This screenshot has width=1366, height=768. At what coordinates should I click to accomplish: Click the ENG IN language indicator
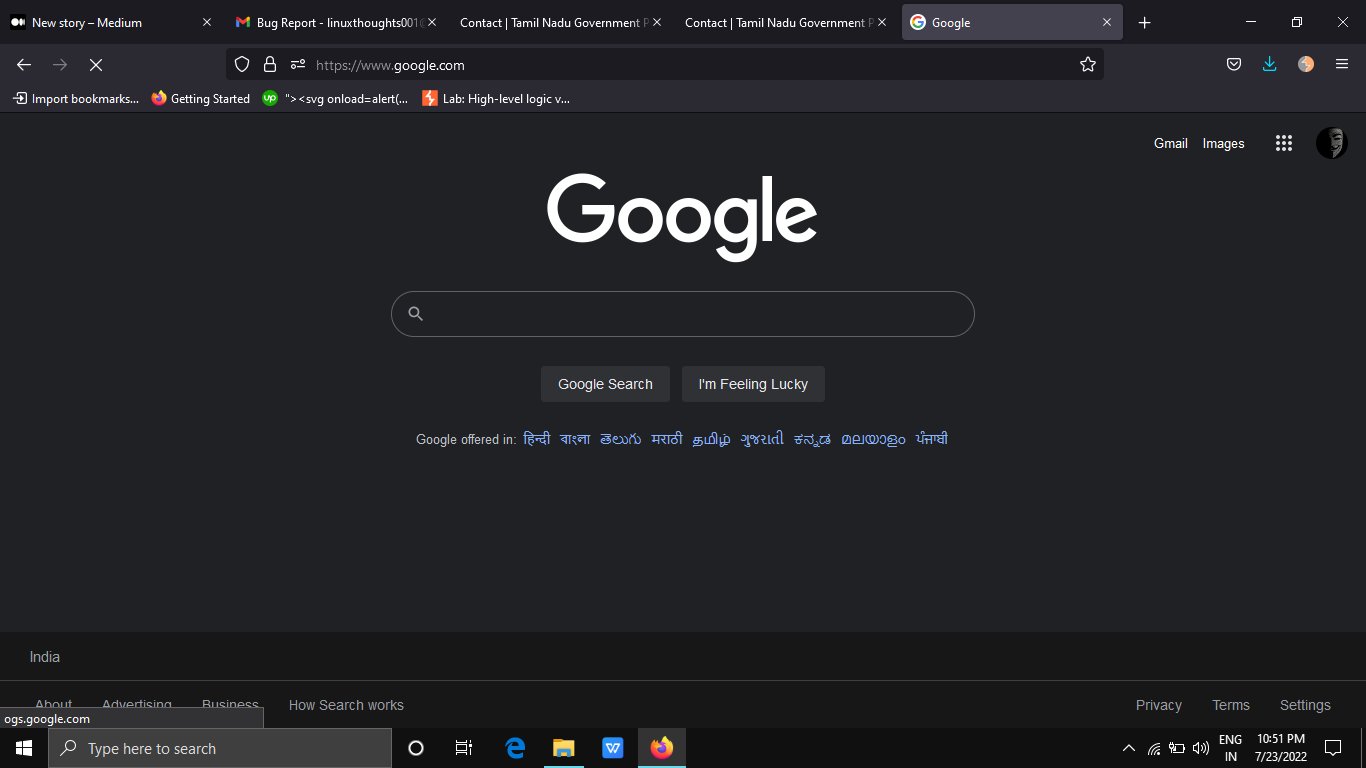tap(1231, 748)
